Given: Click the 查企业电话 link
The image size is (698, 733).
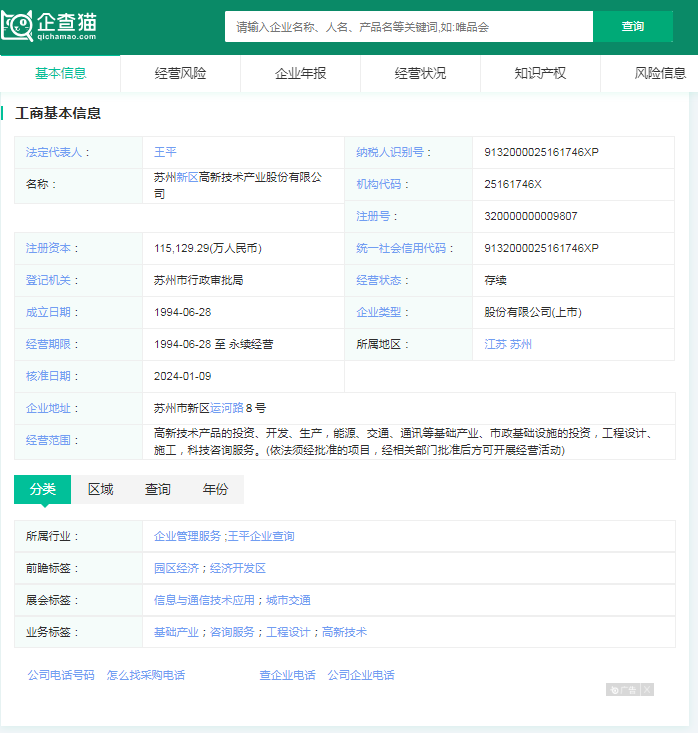Looking at the screenshot, I should tap(287, 675).
